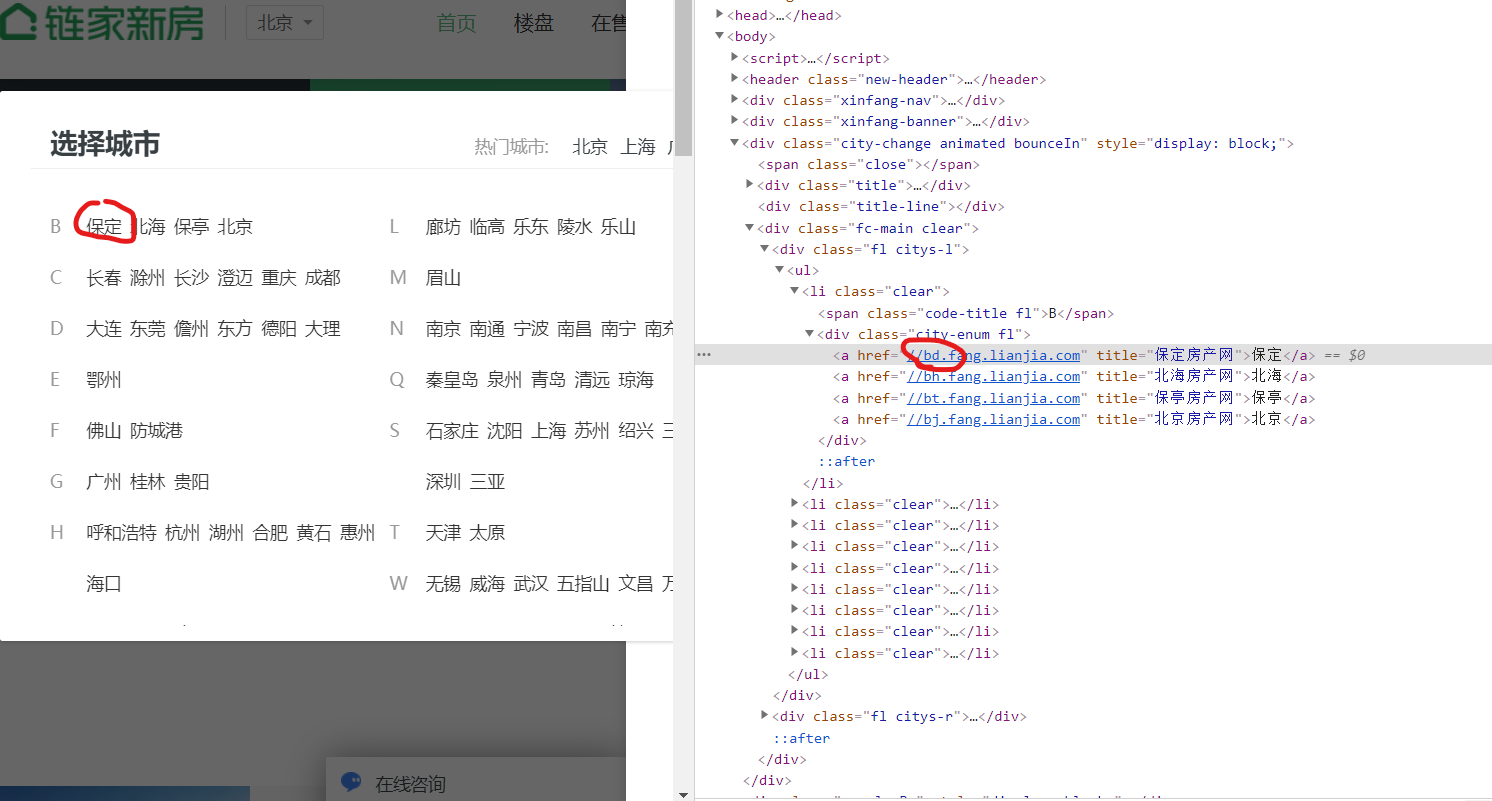Viewport: 1492px width, 801px height.
Task: Select city 秦皇岛 under letter Q
Action: (x=452, y=380)
